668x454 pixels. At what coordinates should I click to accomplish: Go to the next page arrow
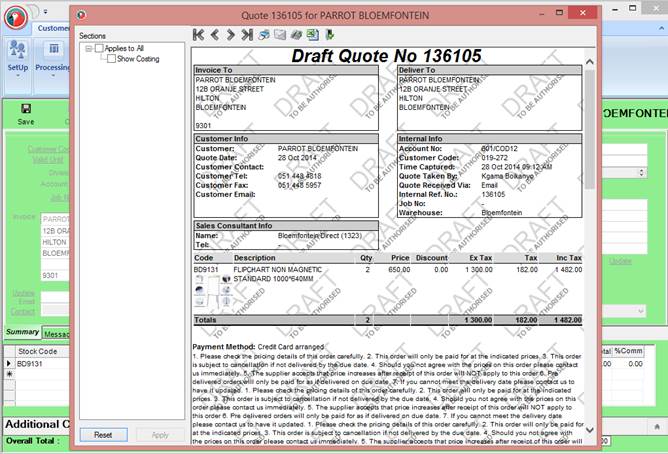point(230,34)
